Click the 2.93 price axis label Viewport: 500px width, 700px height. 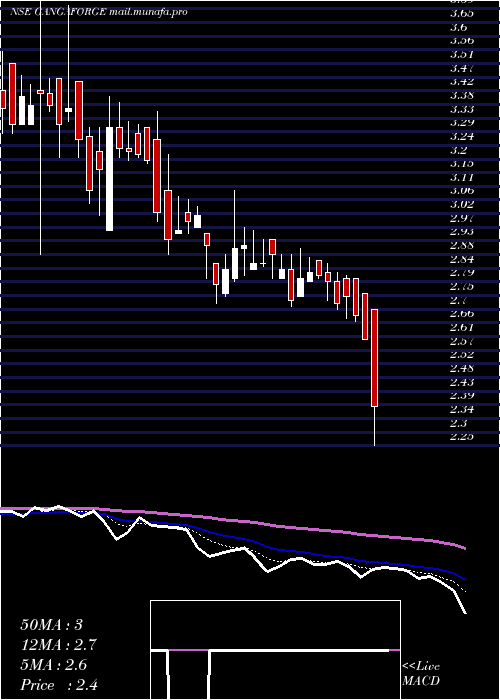coord(462,232)
